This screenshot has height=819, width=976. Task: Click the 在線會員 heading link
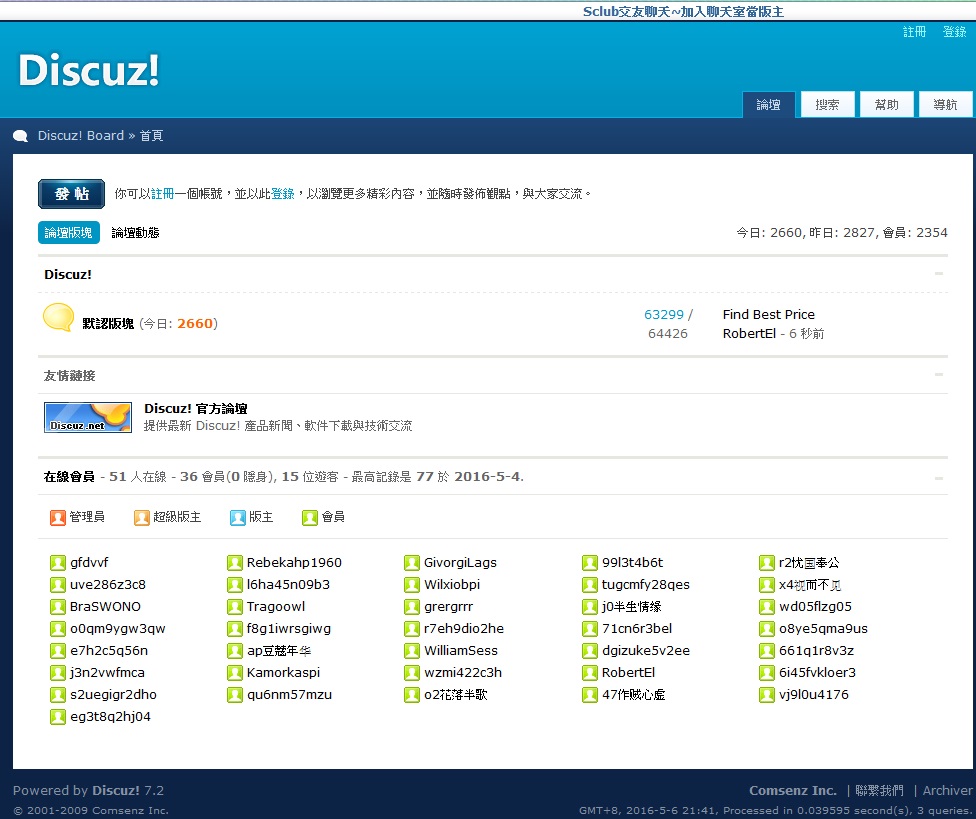(x=69, y=477)
